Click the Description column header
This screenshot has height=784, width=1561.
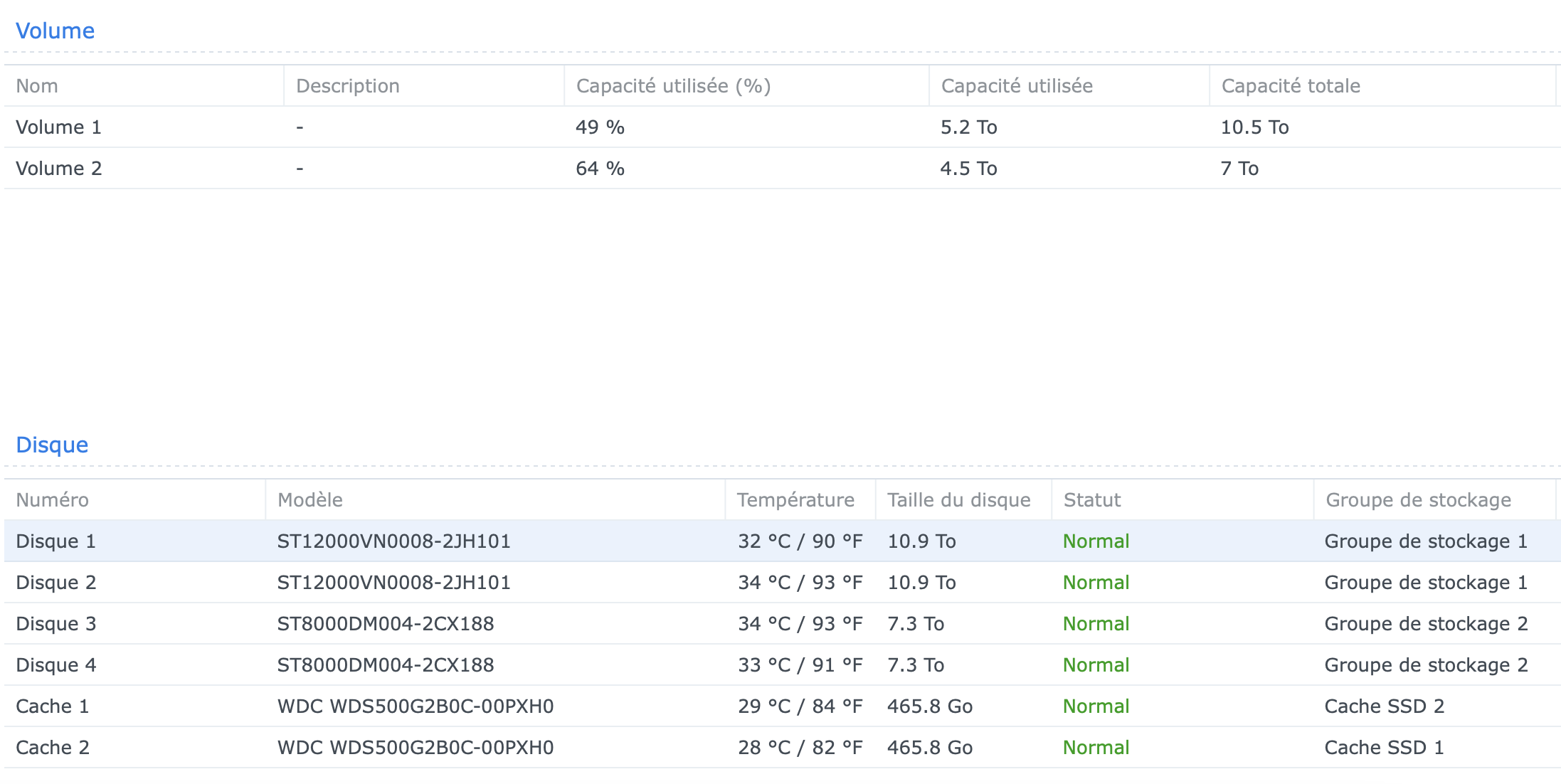[347, 86]
